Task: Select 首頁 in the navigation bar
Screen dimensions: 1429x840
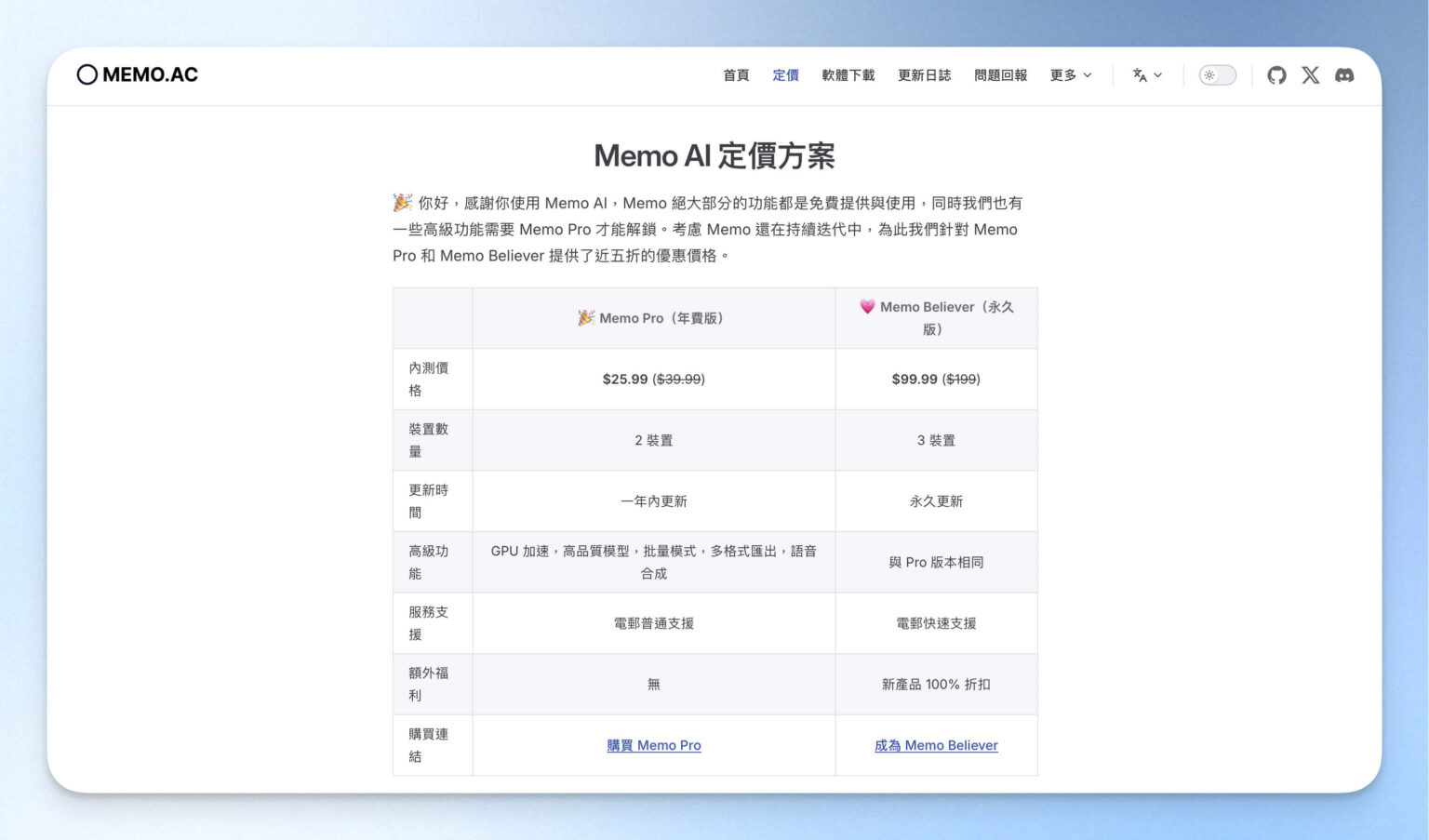Action: point(736,75)
